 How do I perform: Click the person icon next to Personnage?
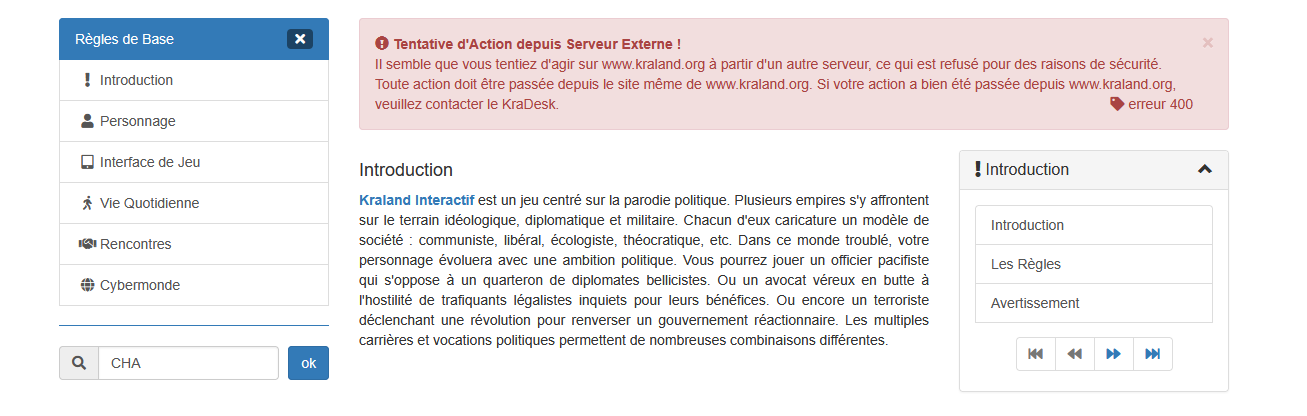click(x=87, y=121)
